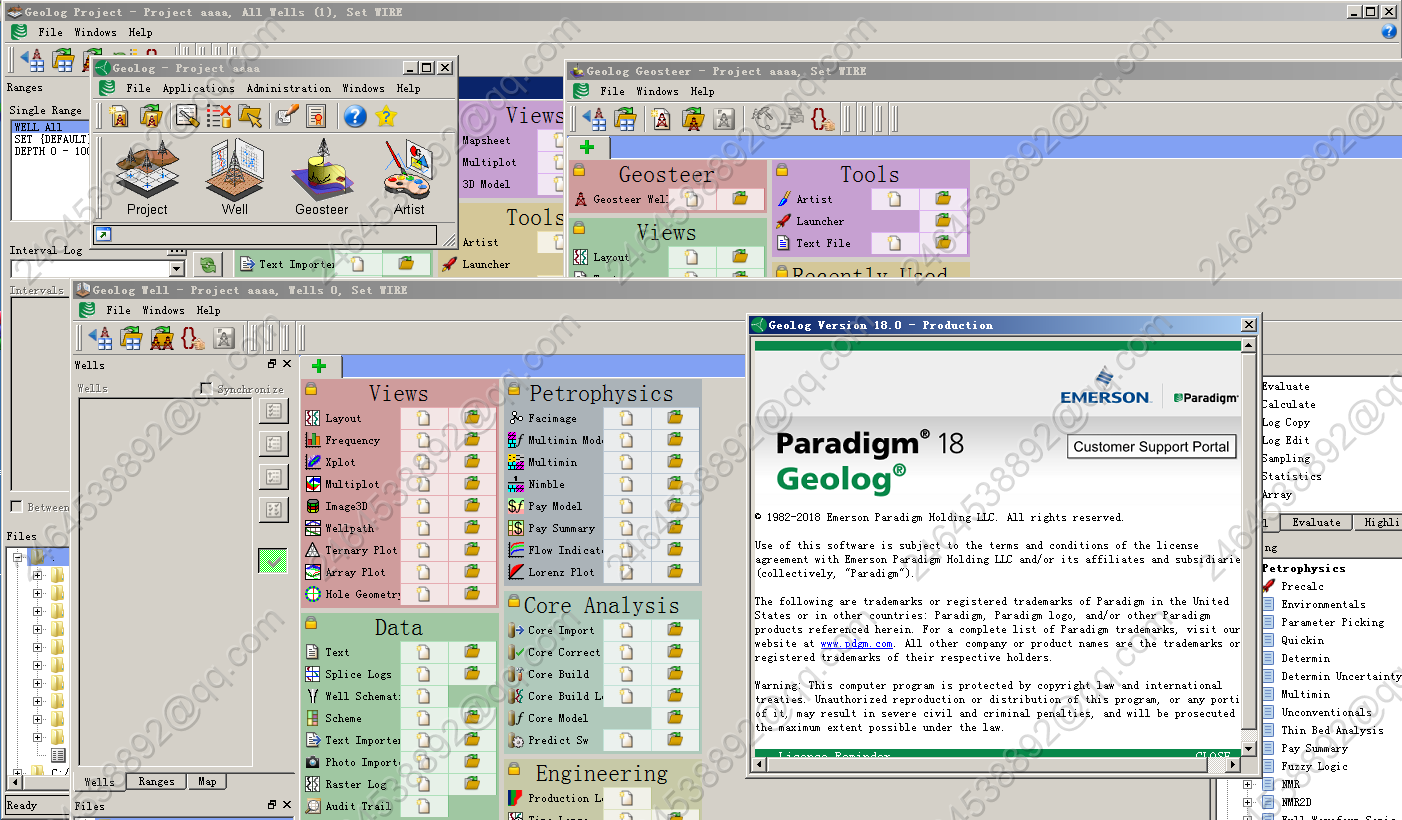Click refresh button beside Interval Log field
This screenshot has width=1402, height=820.
(207, 265)
